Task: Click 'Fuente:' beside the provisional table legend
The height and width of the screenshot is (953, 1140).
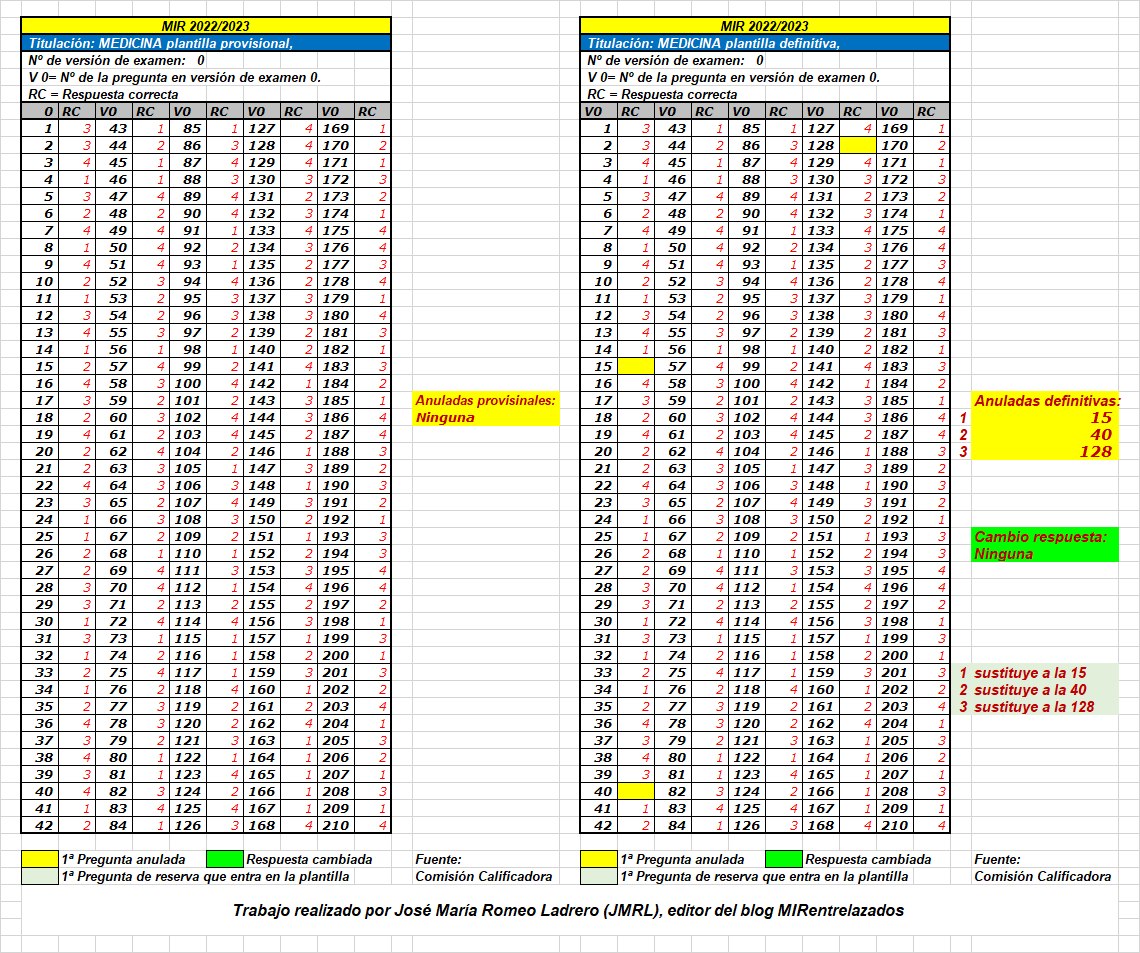Action: [x=438, y=859]
